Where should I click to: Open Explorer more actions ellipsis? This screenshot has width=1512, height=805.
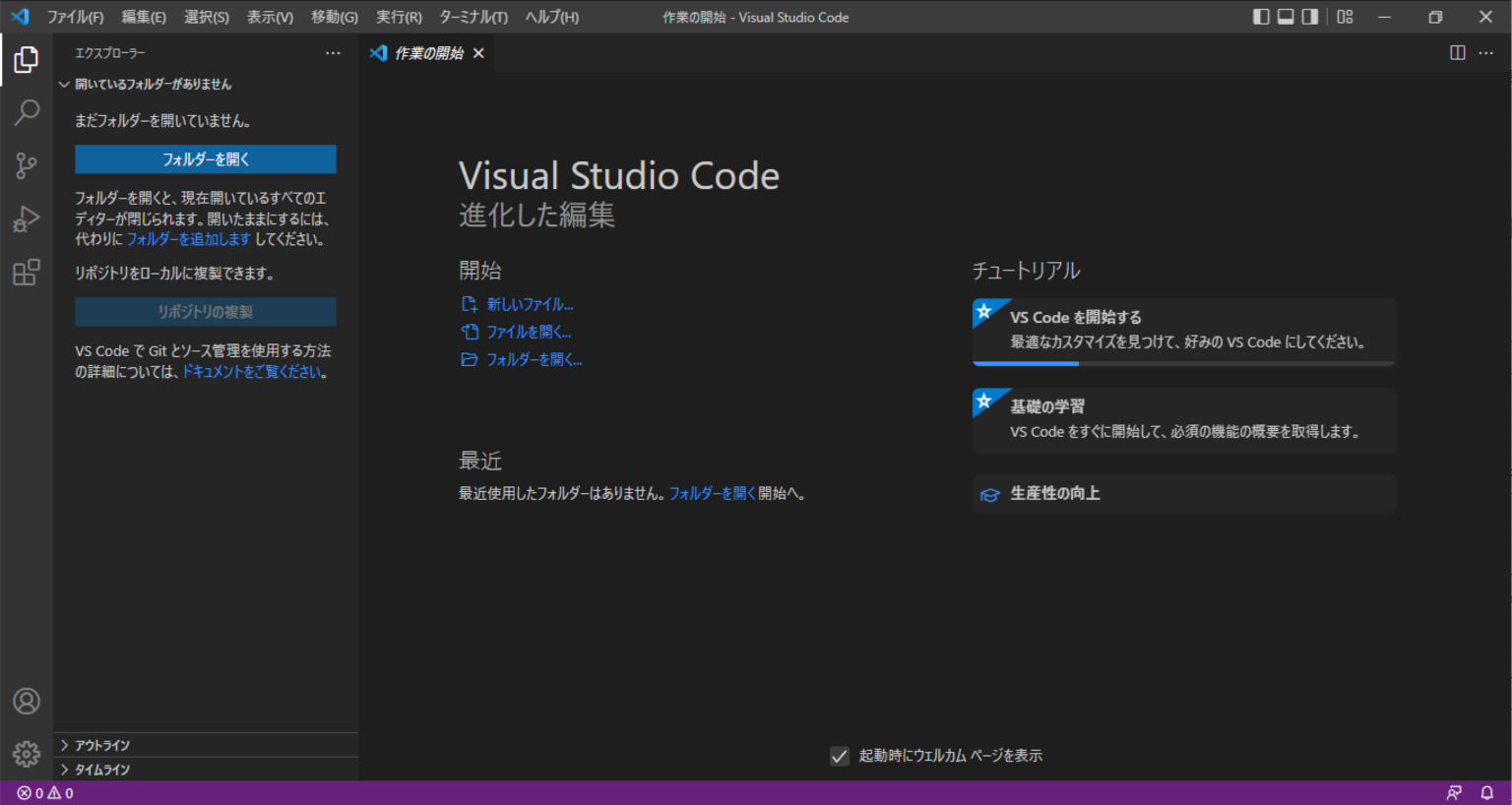333,53
